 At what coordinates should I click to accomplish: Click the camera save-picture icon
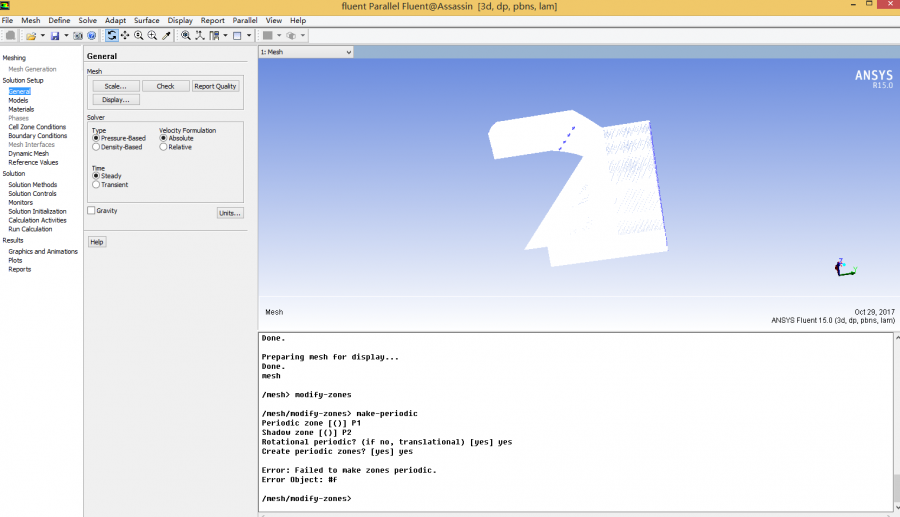[x=77, y=36]
